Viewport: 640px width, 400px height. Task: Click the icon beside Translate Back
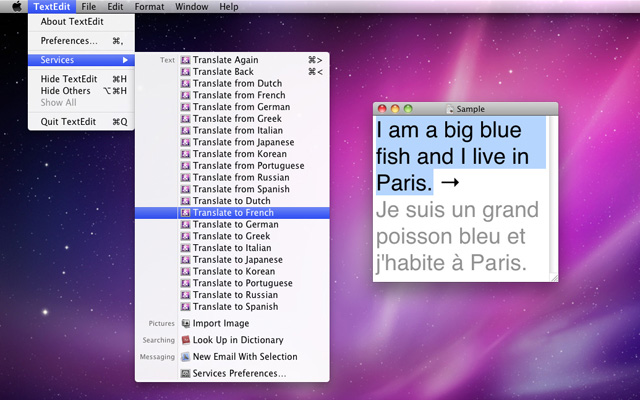pos(185,72)
